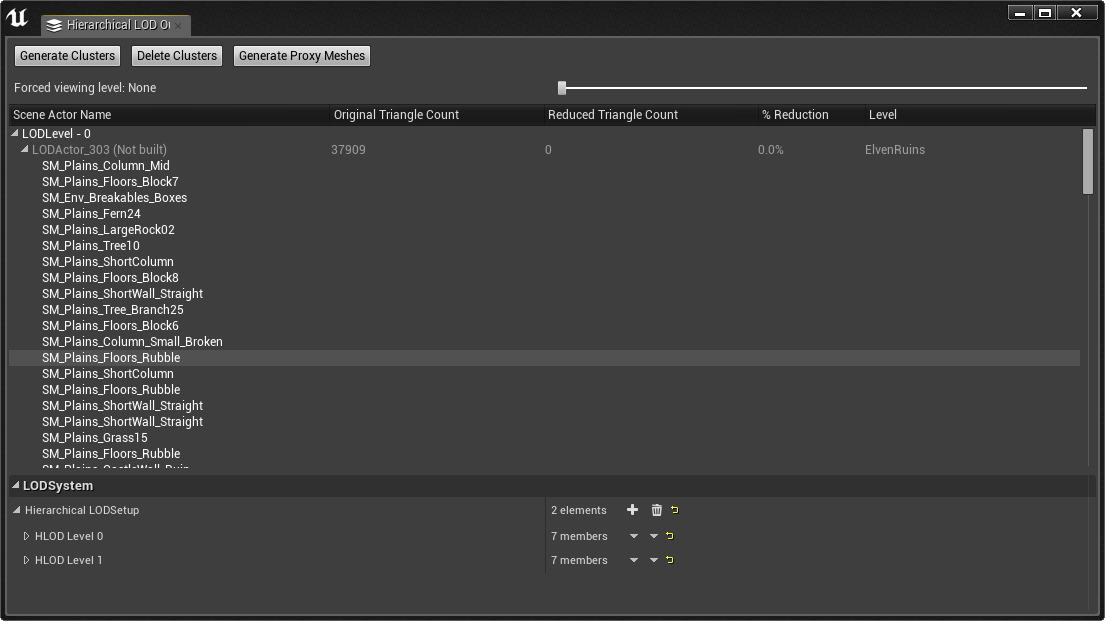
Task: Expand HLOD Level 1
Action: [x=26, y=560]
